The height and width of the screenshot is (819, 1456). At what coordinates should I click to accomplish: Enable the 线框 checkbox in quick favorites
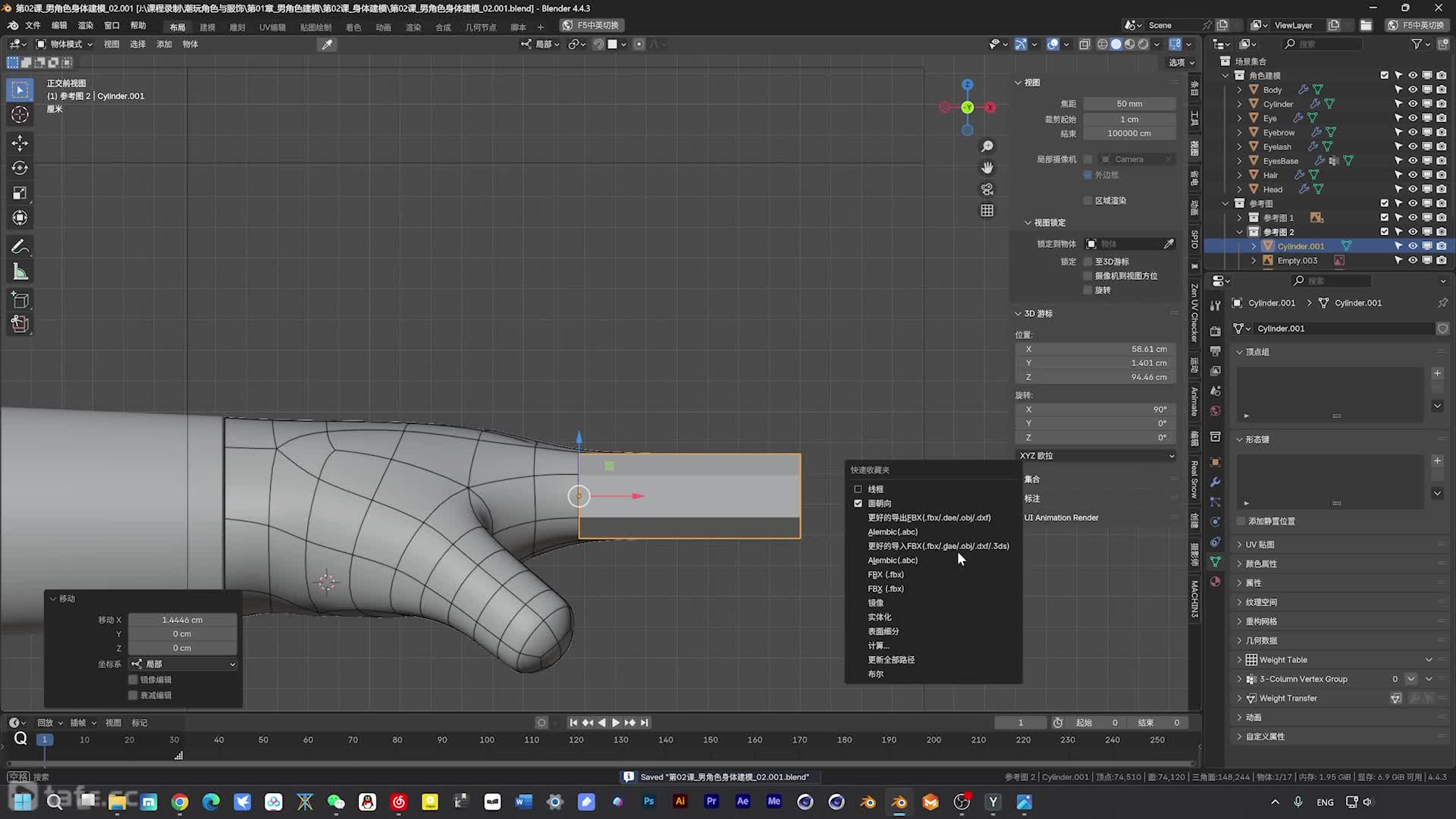tap(858, 489)
